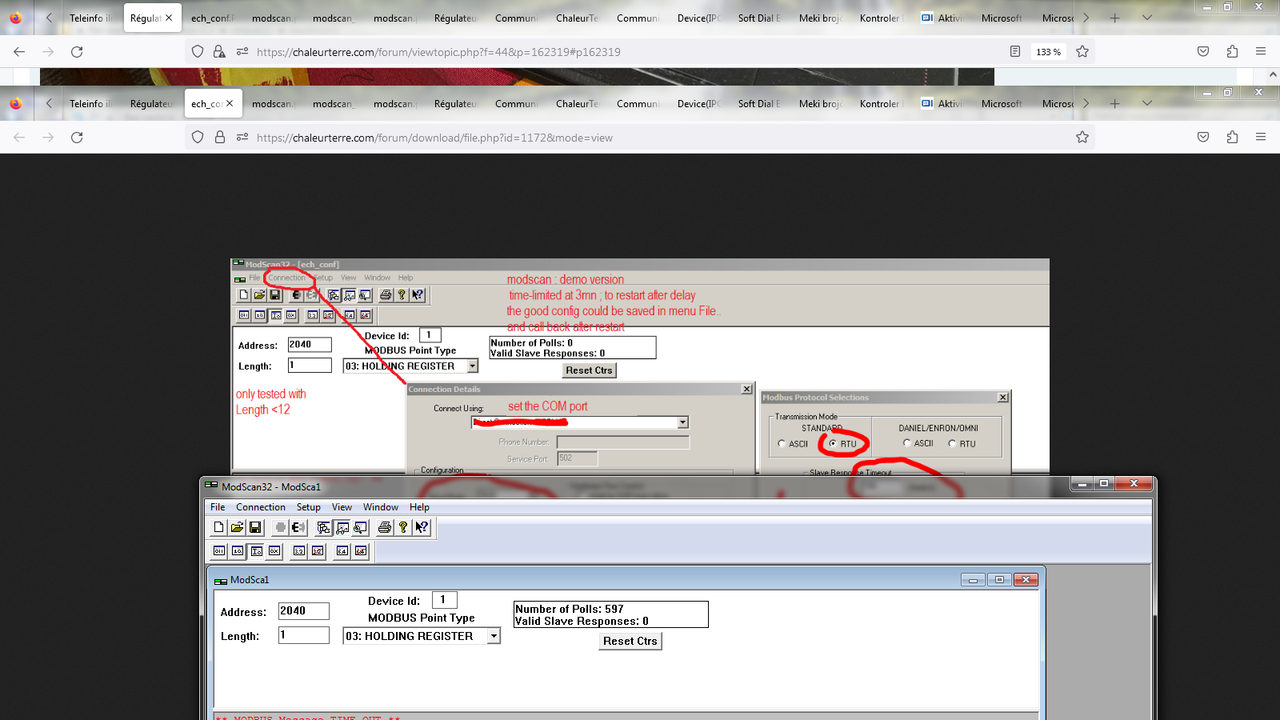Switch display to binary format icon
This screenshot has height=720, width=1280.
219,551
